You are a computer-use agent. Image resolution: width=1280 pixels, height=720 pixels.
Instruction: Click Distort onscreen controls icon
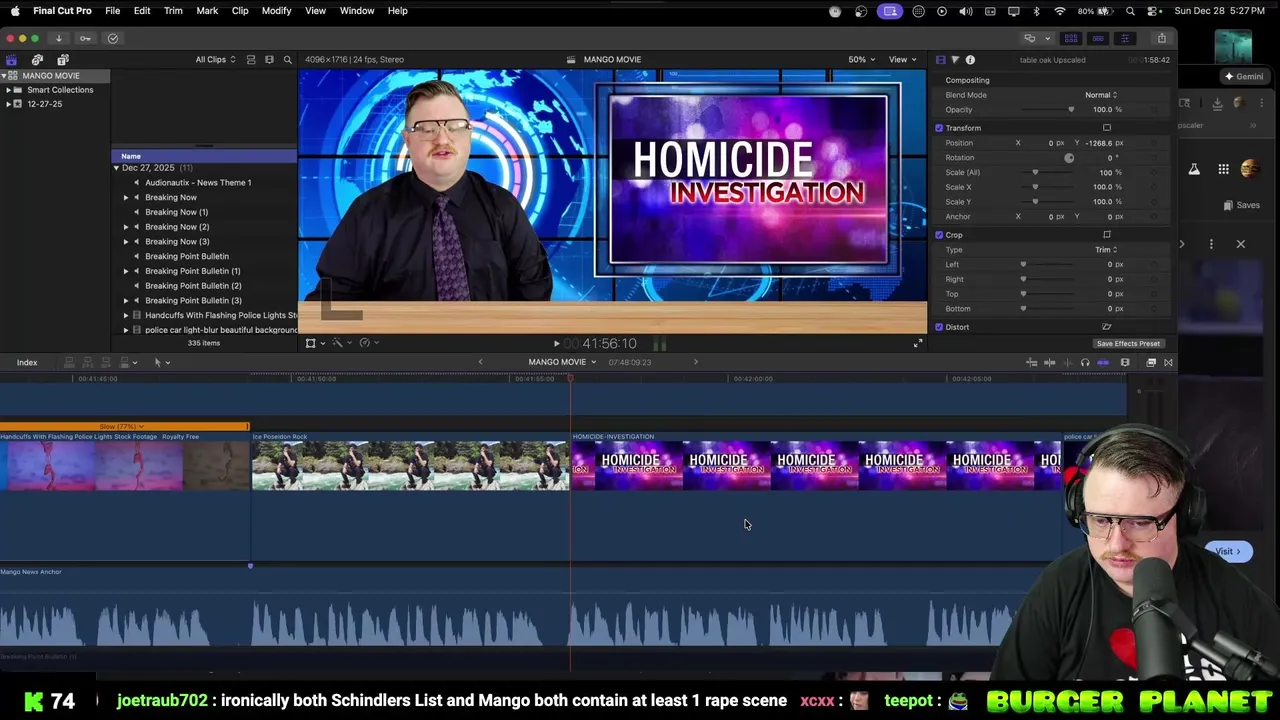[x=1106, y=327]
